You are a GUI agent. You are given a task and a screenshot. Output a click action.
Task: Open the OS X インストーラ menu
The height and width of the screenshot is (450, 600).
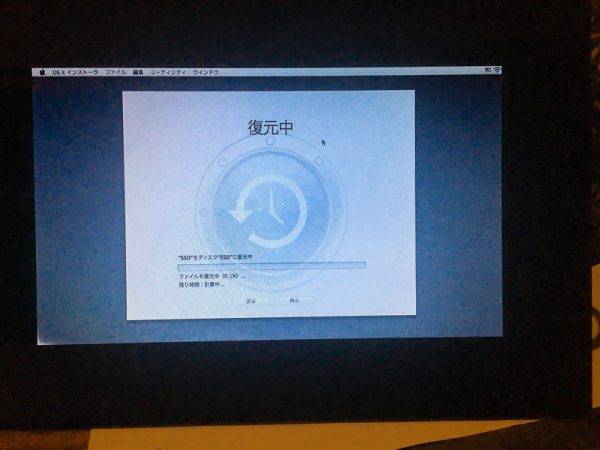(75, 72)
